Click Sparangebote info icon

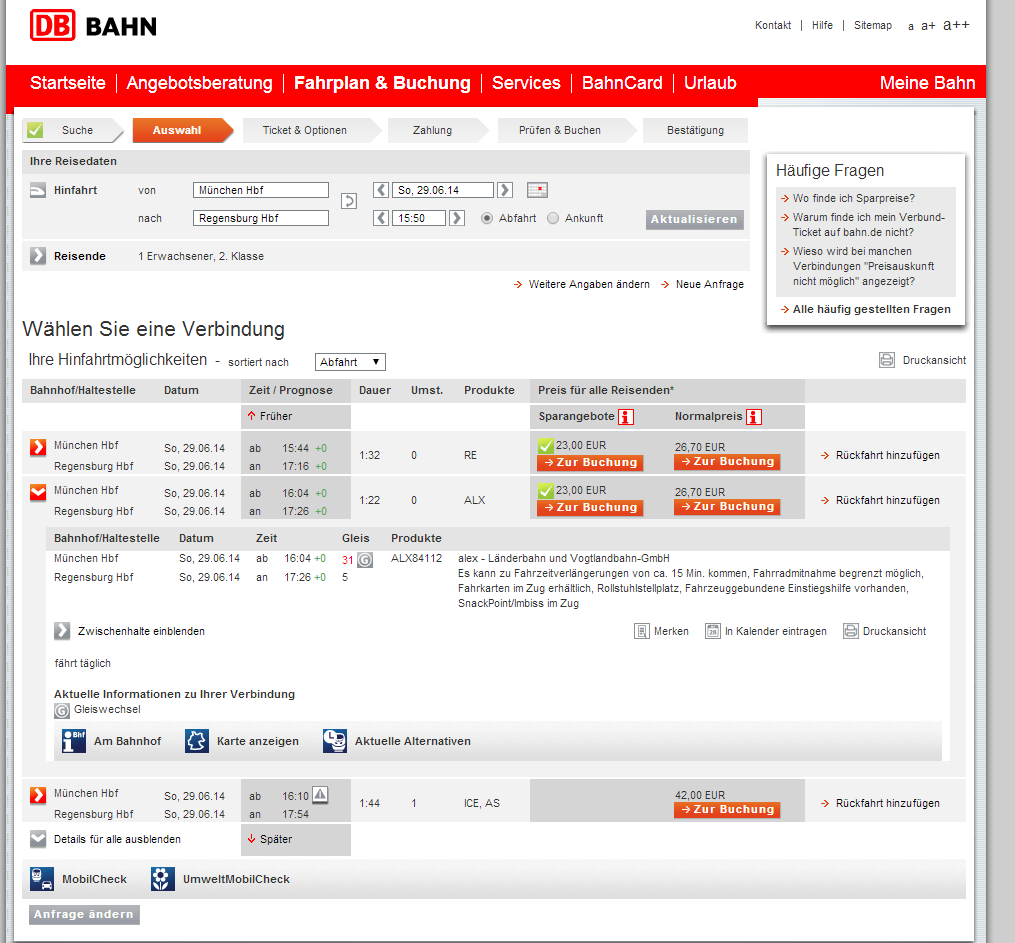tap(625, 417)
